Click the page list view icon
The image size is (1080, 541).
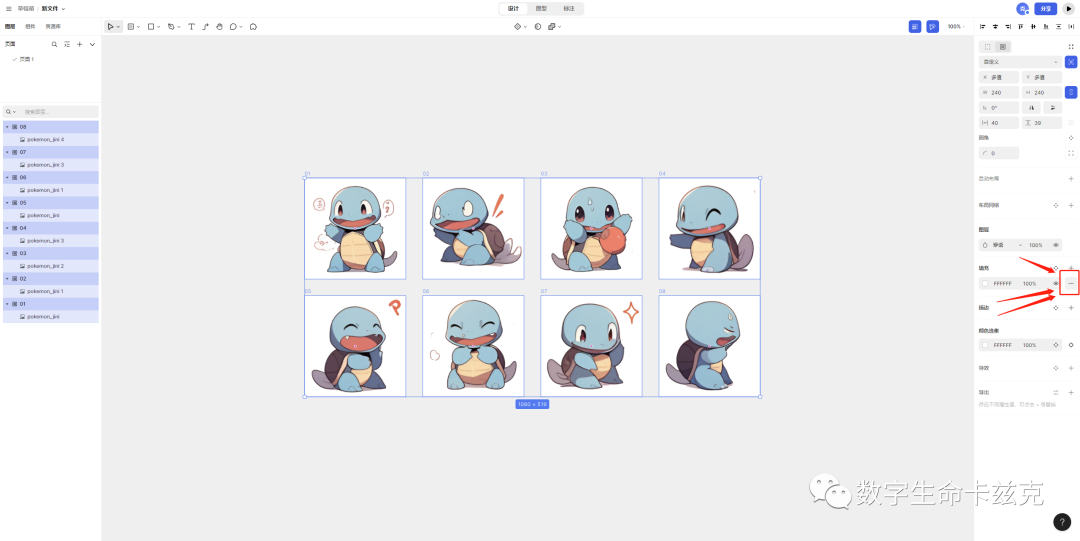[67, 44]
